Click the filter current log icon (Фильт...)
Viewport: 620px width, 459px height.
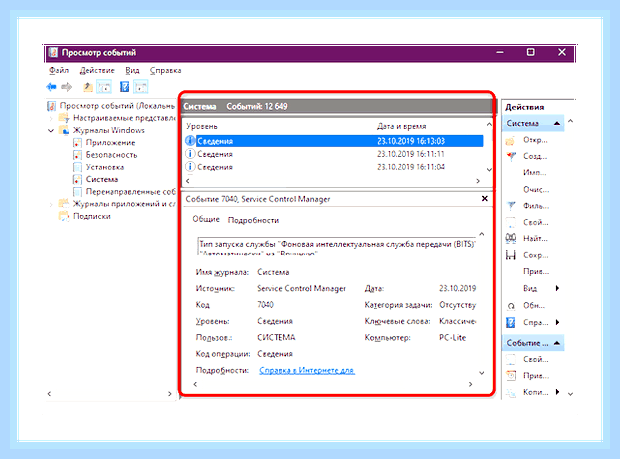point(511,206)
